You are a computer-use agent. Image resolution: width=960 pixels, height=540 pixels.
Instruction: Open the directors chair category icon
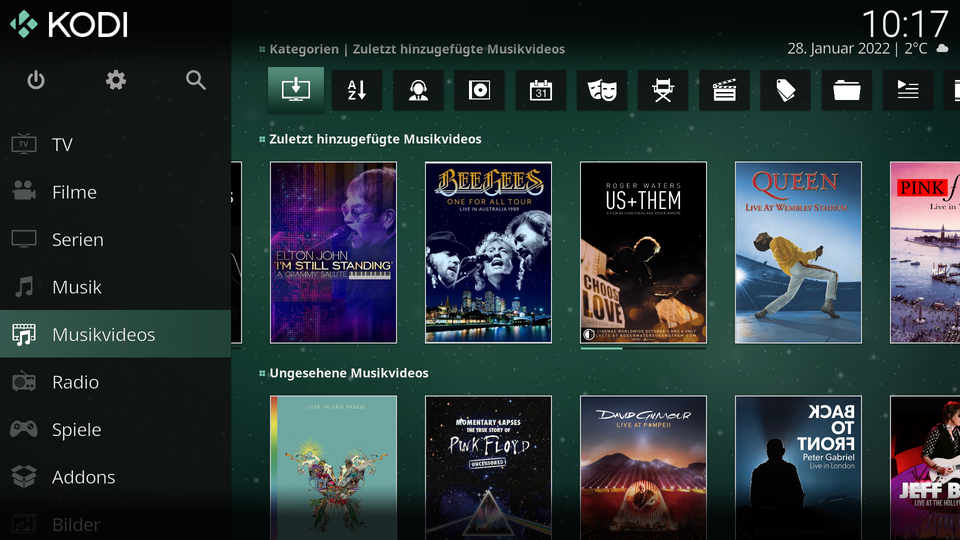pos(663,90)
